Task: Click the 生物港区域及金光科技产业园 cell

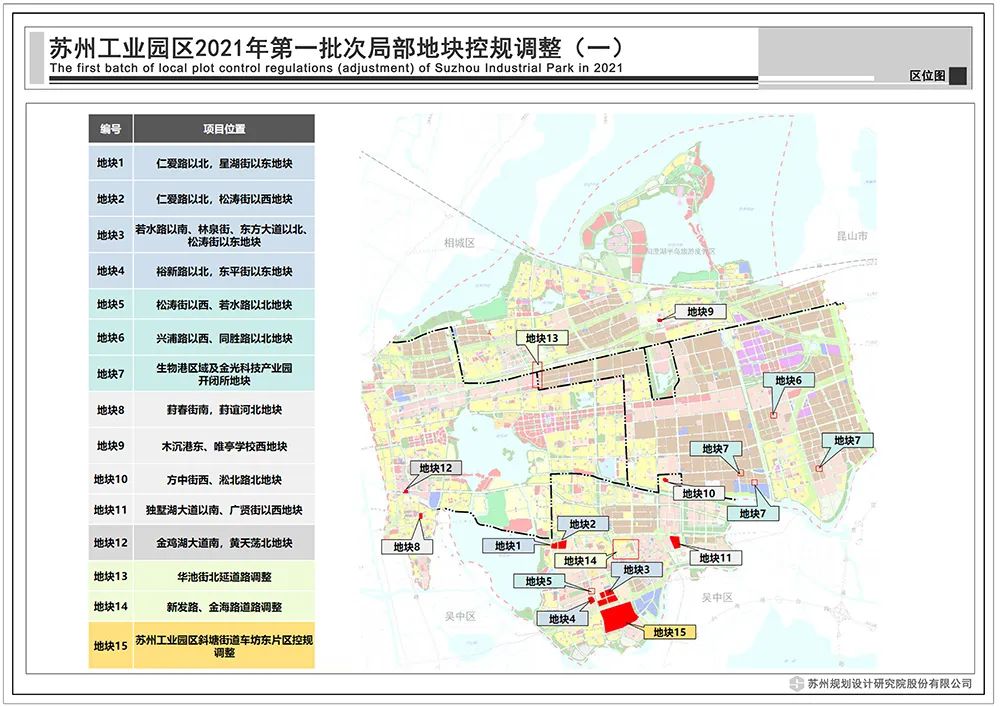Action: [224, 374]
